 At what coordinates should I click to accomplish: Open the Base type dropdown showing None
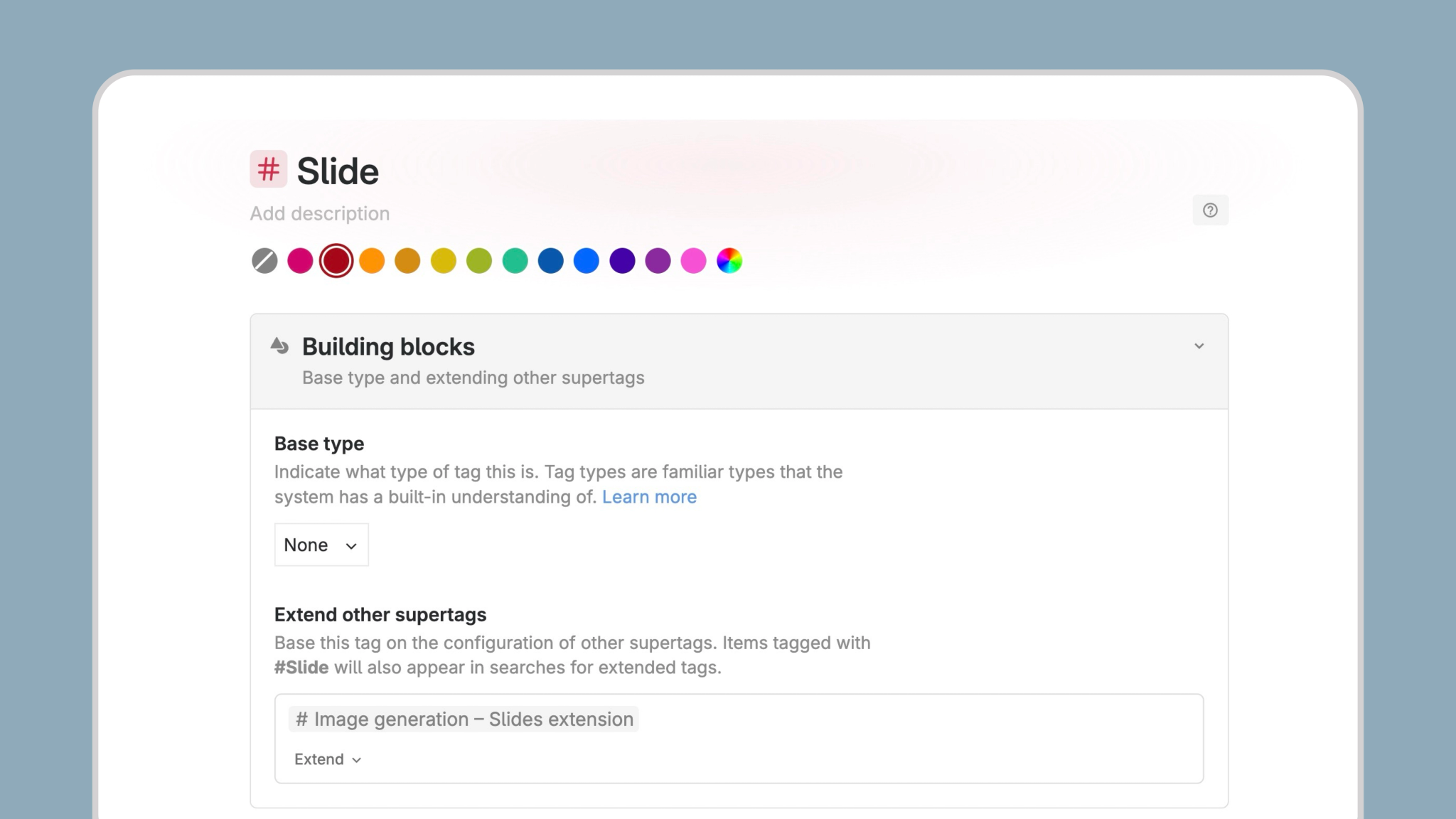(321, 545)
